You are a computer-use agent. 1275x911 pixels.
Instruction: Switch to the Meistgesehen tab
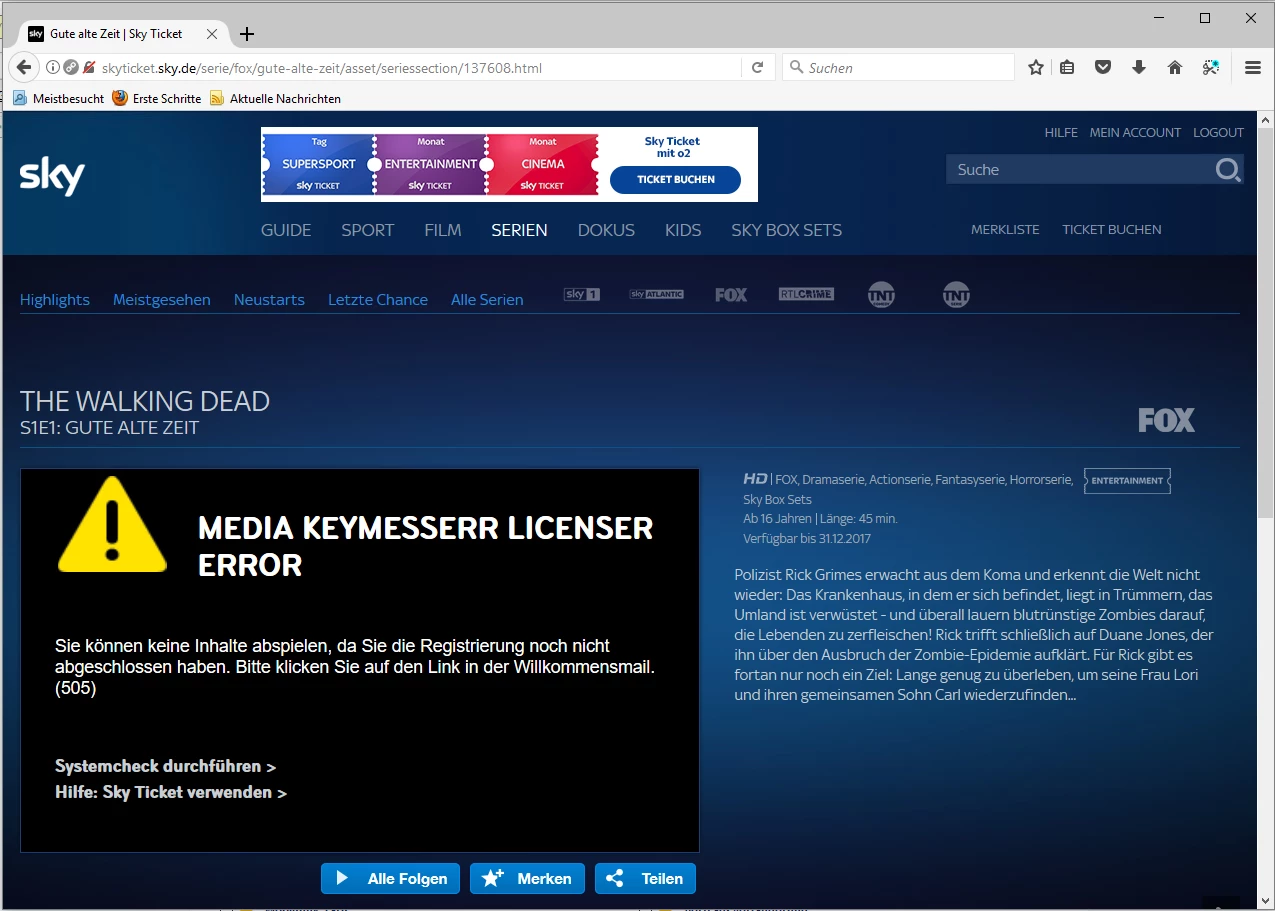coord(162,300)
